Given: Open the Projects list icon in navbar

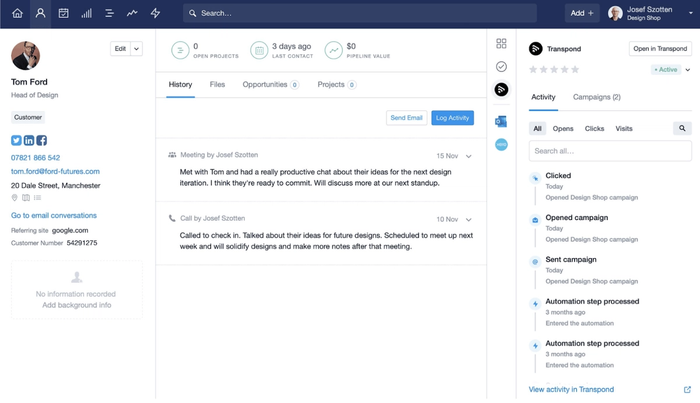Looking at the screenshot, I should (109, 13).
